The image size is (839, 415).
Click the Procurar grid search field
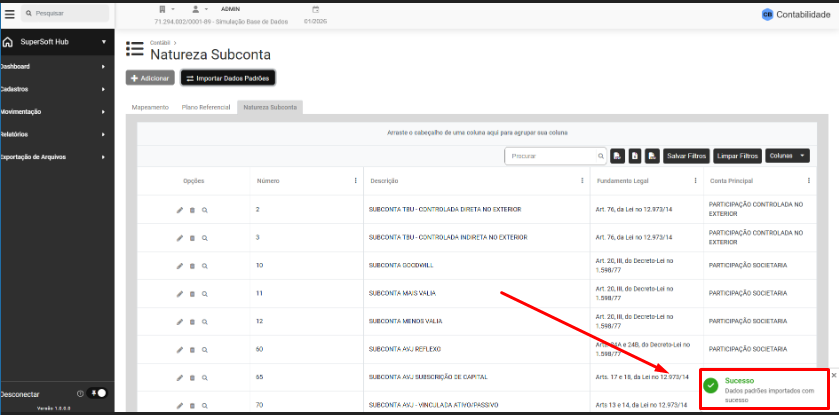point(555,156)
